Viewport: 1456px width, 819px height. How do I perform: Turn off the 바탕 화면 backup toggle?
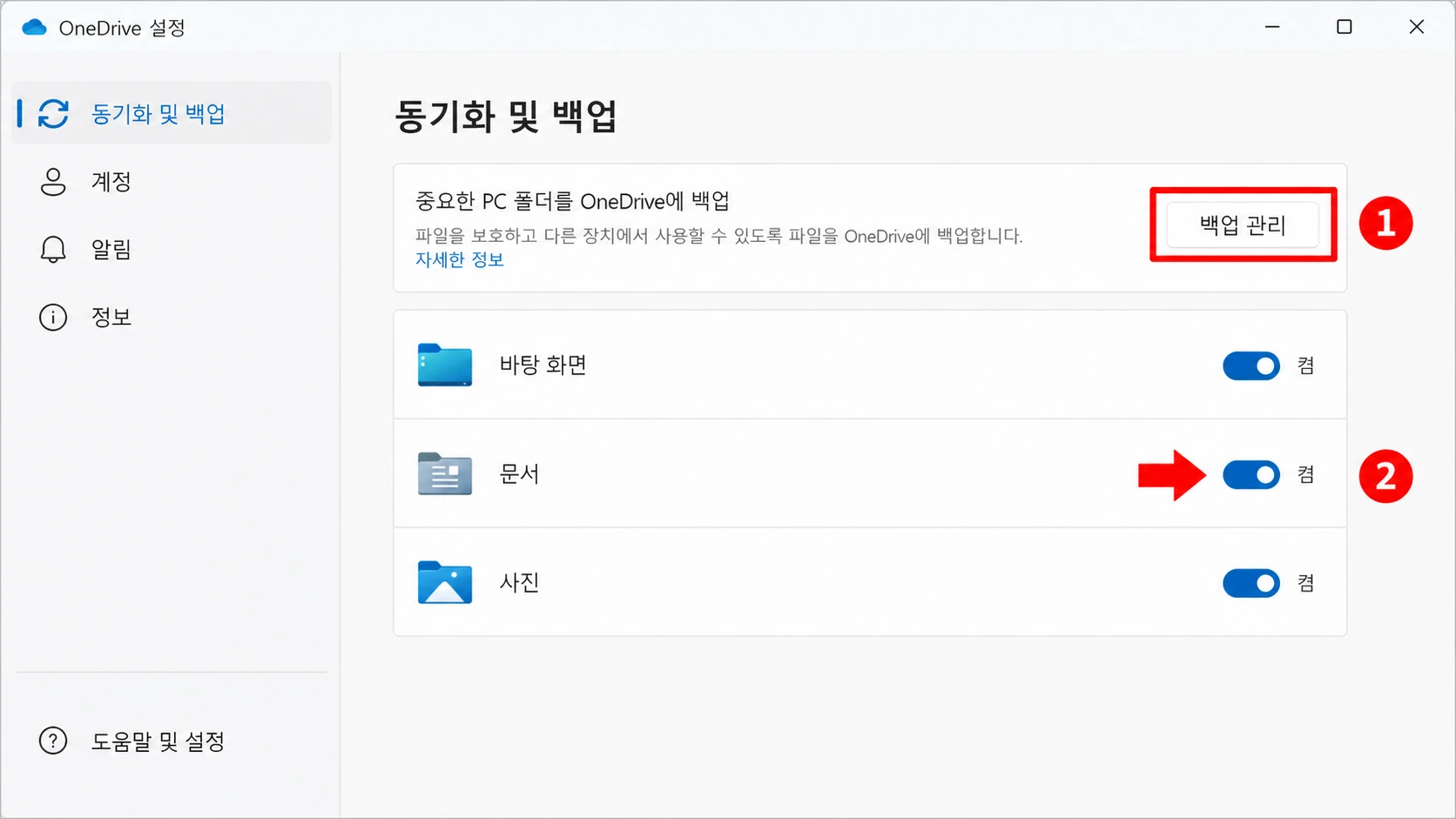click(1251, 366)
